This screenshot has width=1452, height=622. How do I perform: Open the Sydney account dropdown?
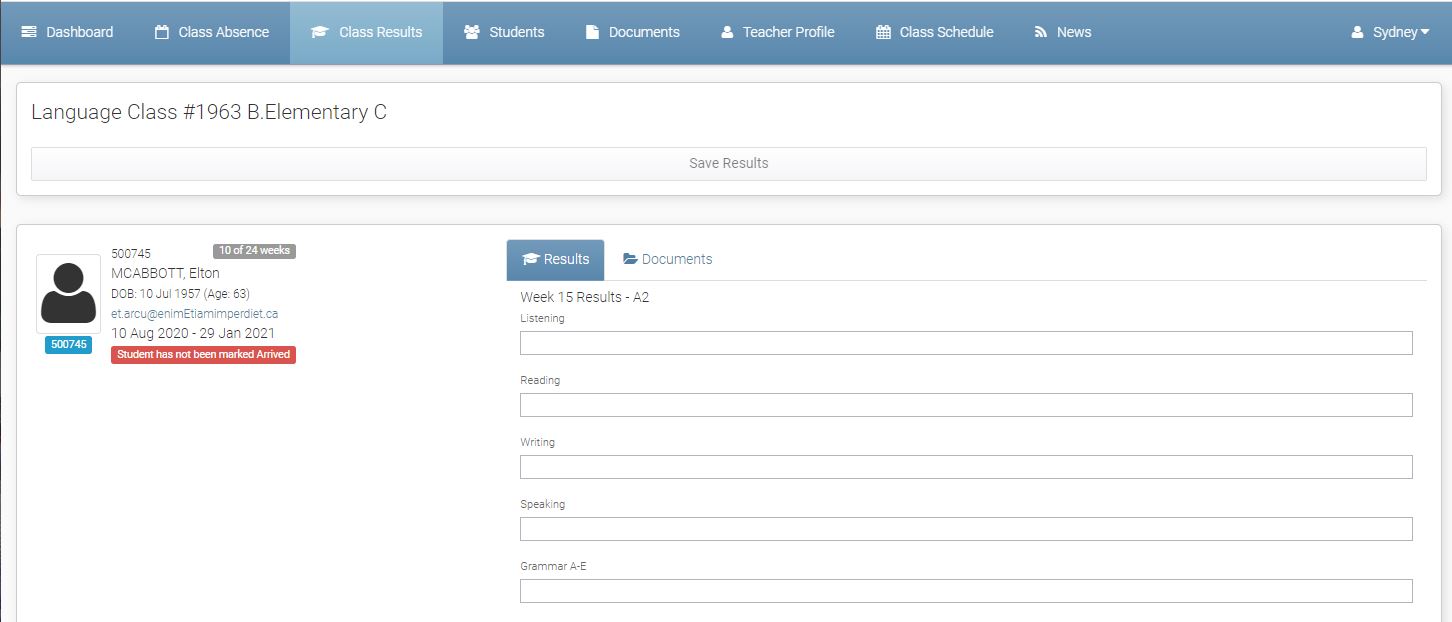point(1392,31)
